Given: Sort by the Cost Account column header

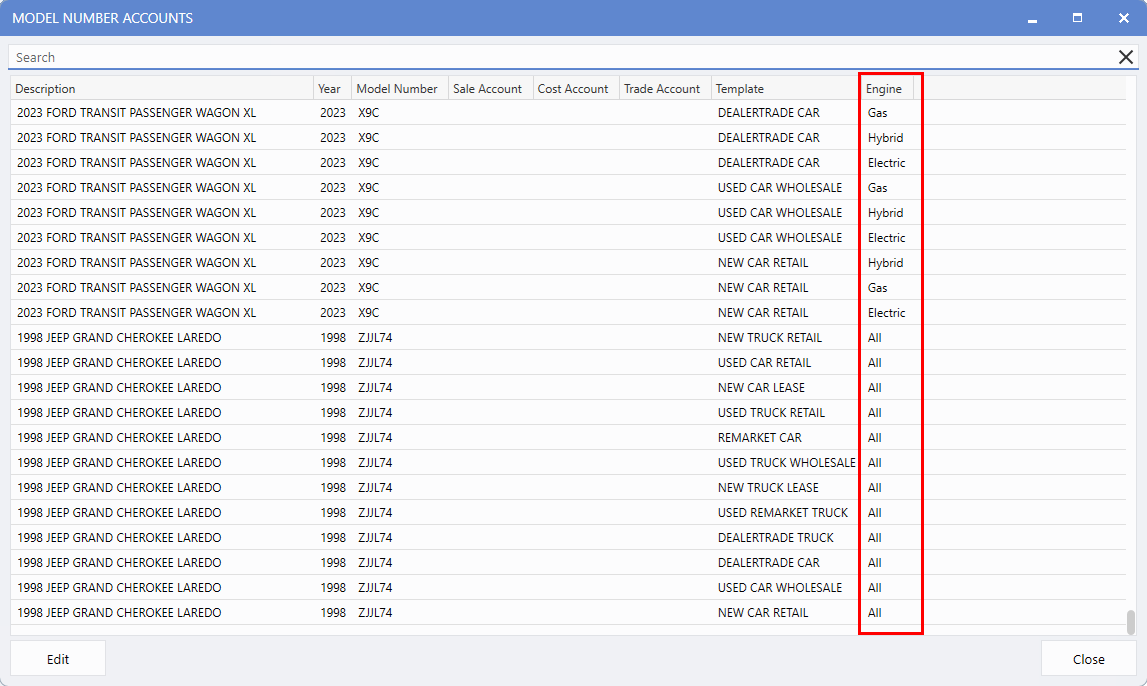Looking at the screenshot, I should [x=576, y=88].
